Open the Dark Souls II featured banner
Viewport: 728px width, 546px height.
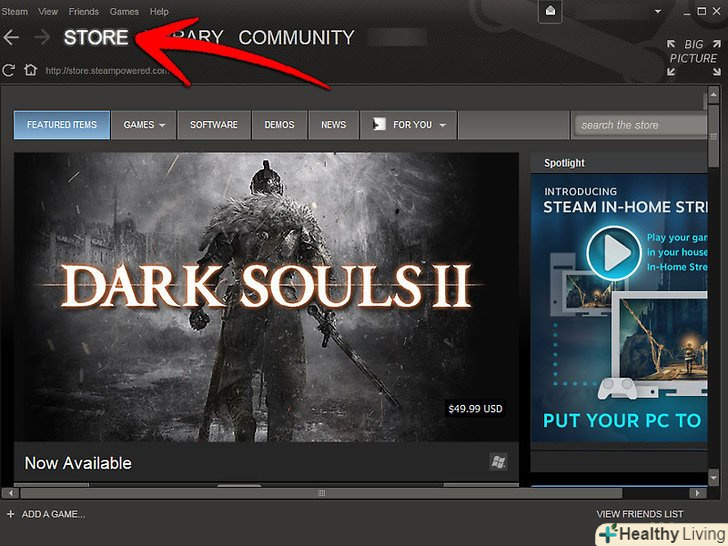click(x=266, y=297)
